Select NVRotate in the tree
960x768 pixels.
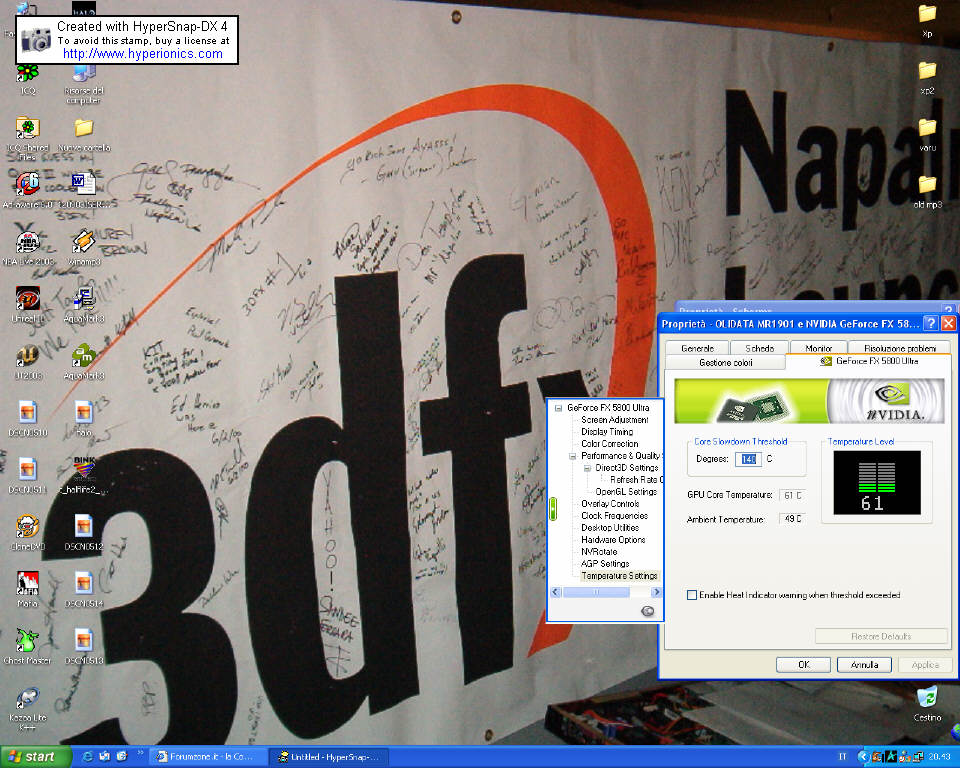[599, 552]
